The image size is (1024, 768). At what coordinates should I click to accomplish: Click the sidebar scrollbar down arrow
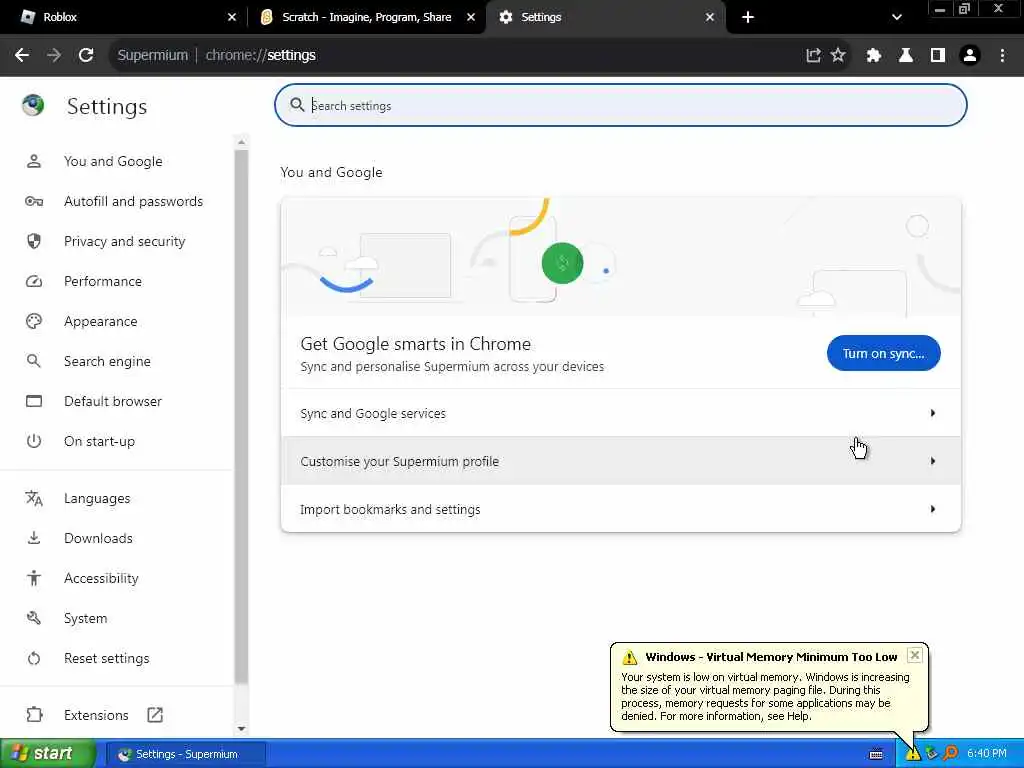pyautogui.click(x=241, y=728)
